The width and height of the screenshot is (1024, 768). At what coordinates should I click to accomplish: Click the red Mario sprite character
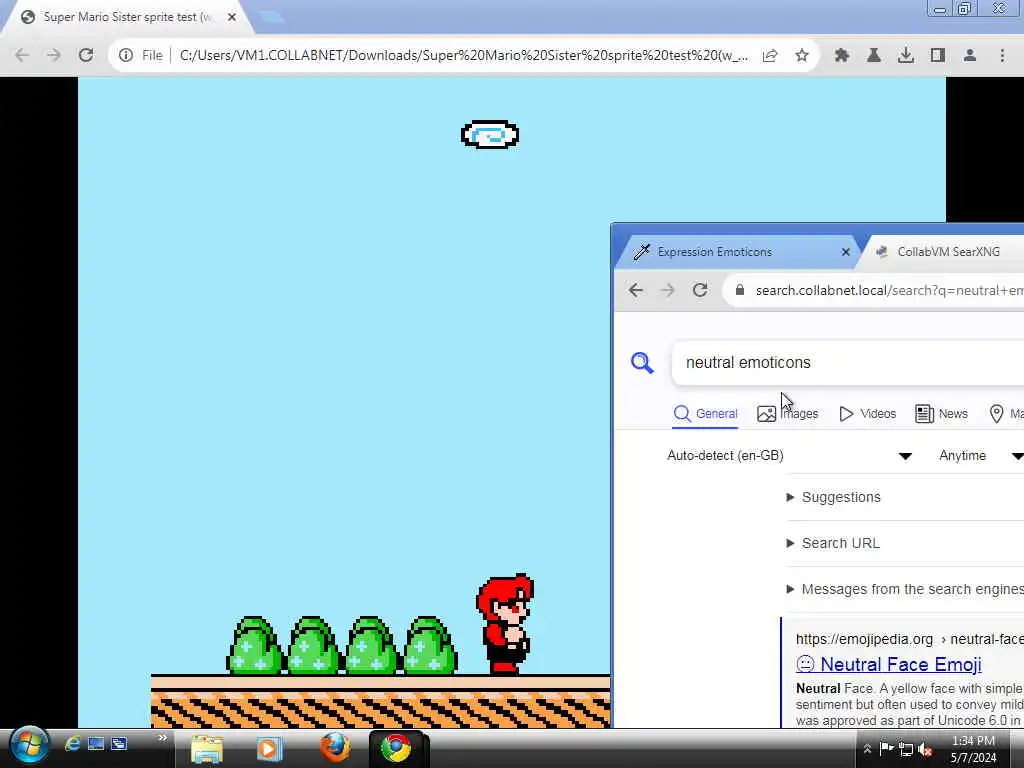point(505,623)
